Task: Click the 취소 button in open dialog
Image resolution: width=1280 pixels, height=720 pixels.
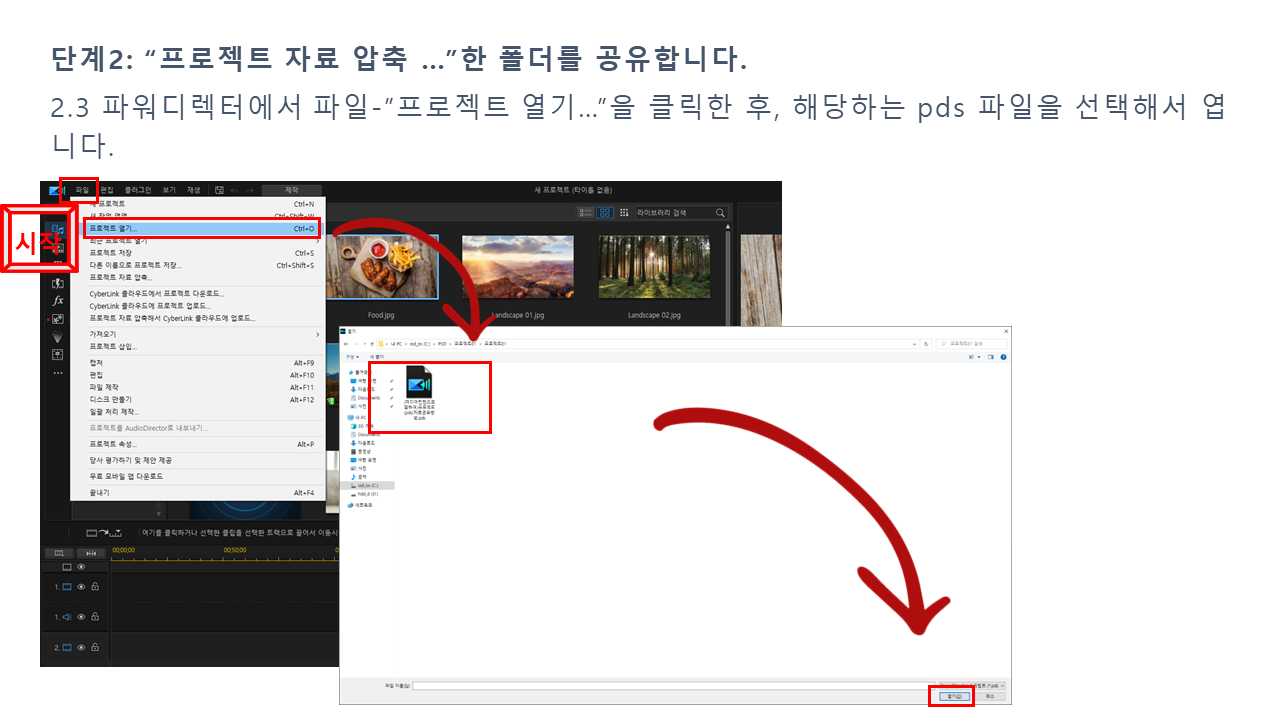Action: click(989, 696)
